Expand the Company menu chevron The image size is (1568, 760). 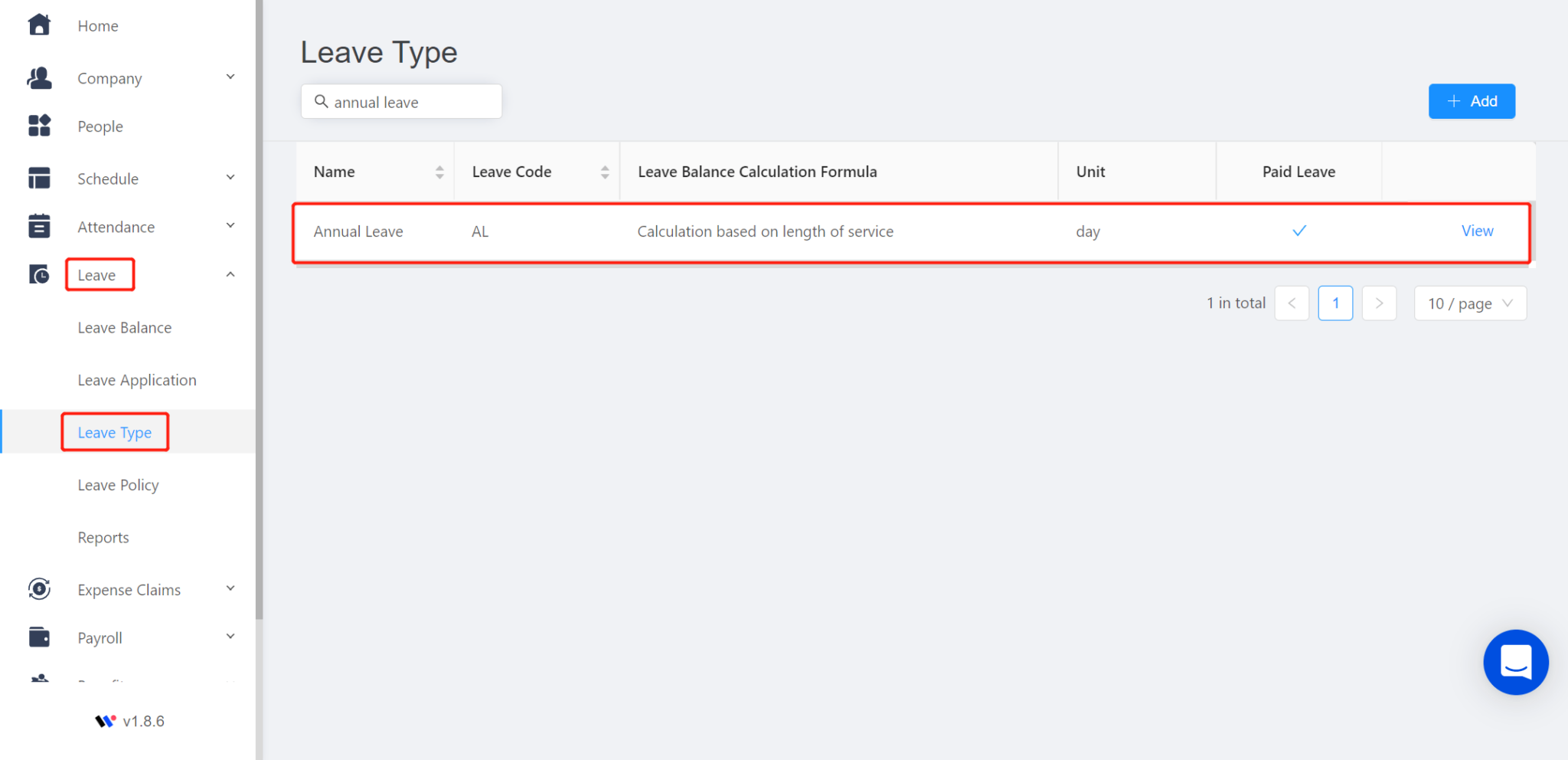230,77
